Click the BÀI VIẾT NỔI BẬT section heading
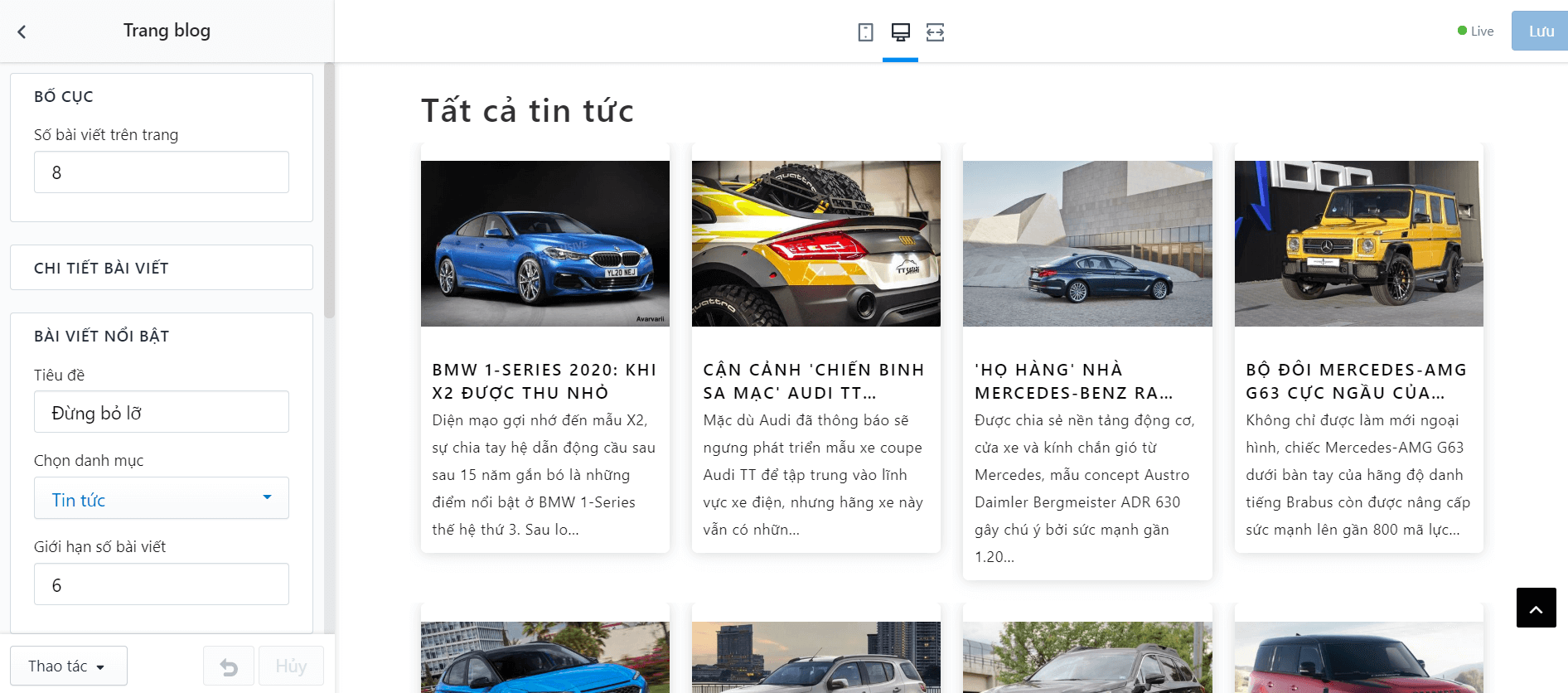This screenshot has width=1568, height=693. (102, 336)
